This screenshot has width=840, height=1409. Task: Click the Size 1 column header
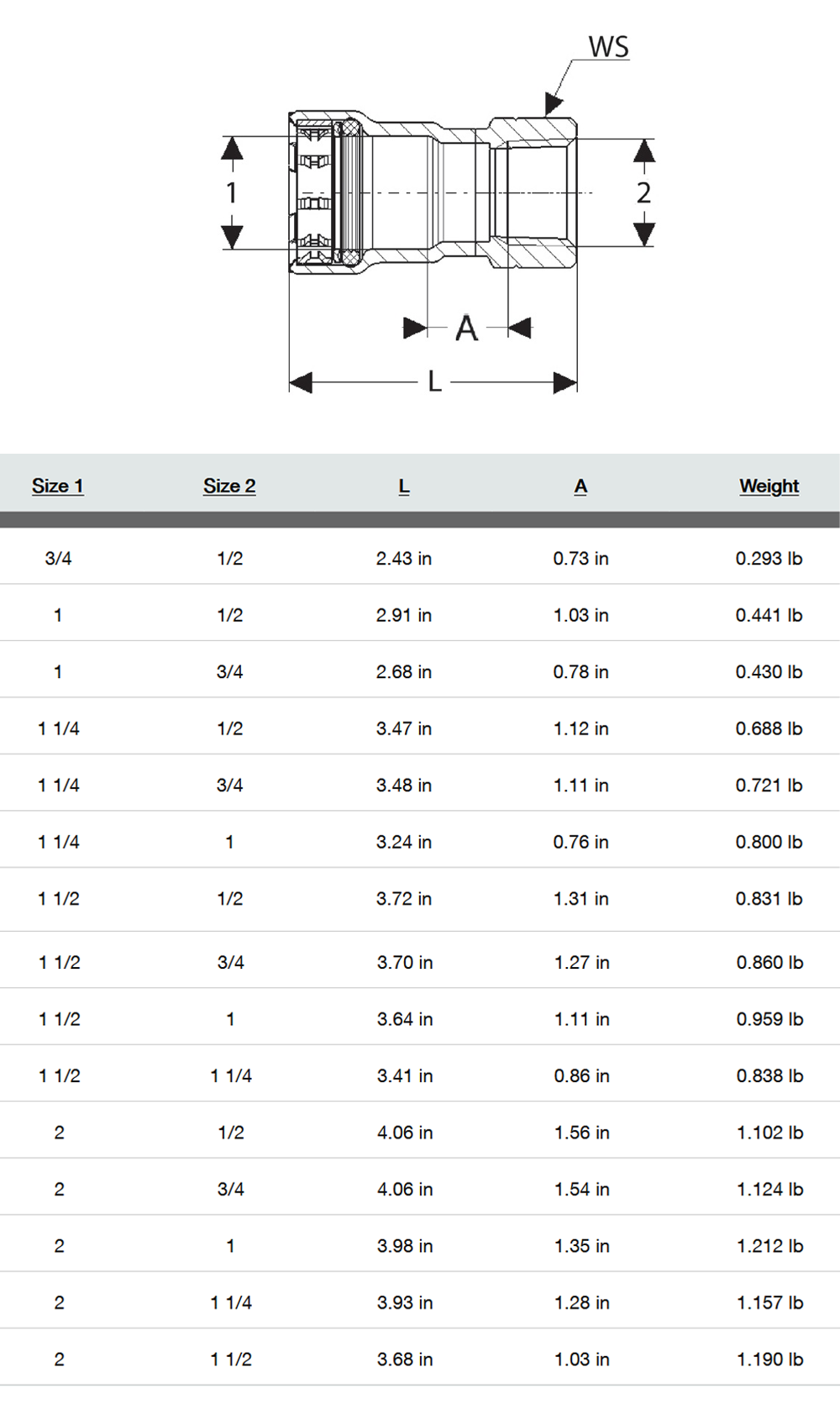click(x=58, y=486)
